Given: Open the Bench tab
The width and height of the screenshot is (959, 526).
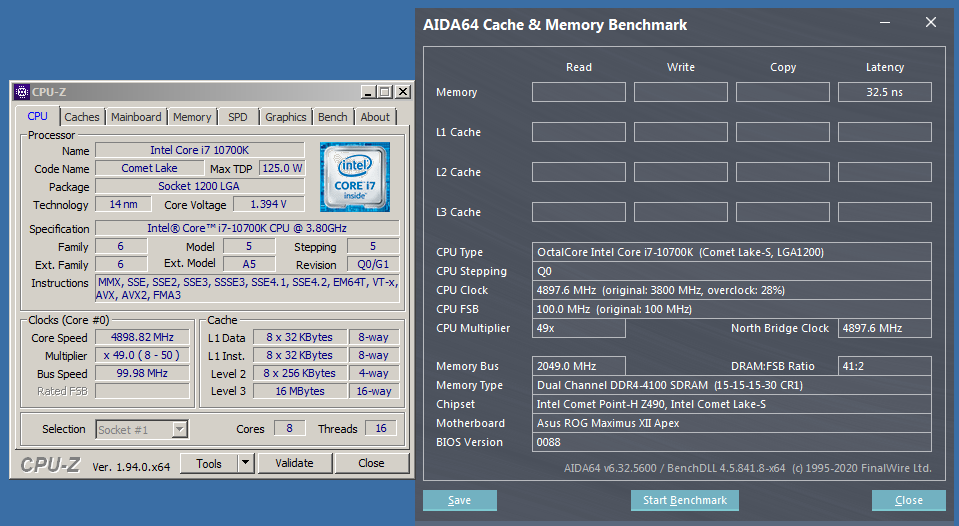Looking at the screenshot, I should [333, 117].
